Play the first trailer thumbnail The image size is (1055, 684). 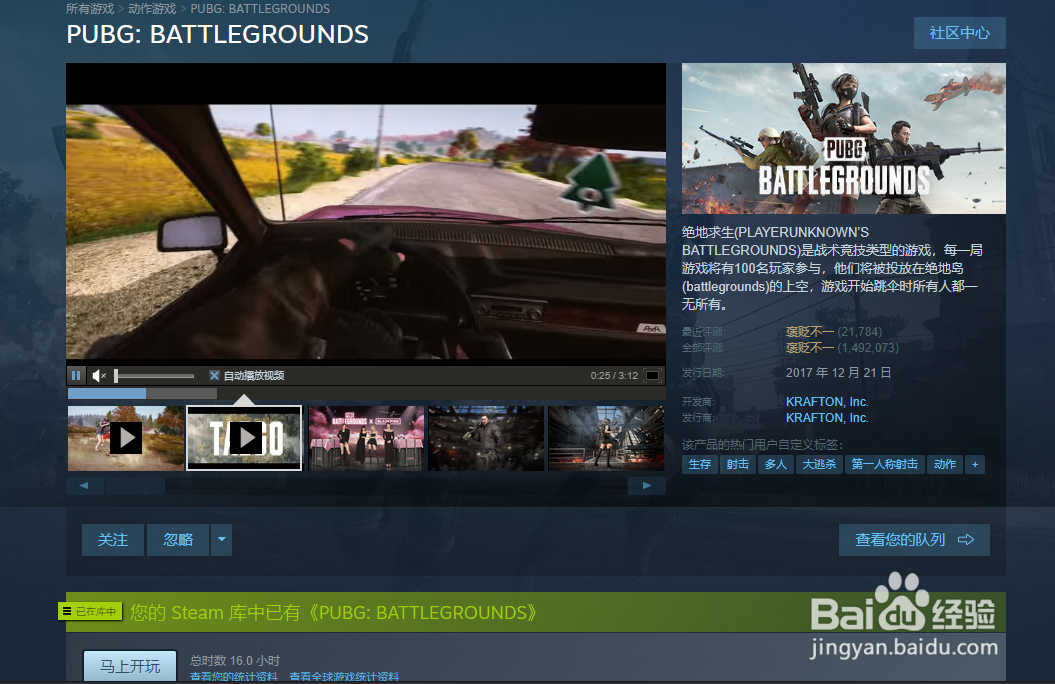click(x=126, y=438)
